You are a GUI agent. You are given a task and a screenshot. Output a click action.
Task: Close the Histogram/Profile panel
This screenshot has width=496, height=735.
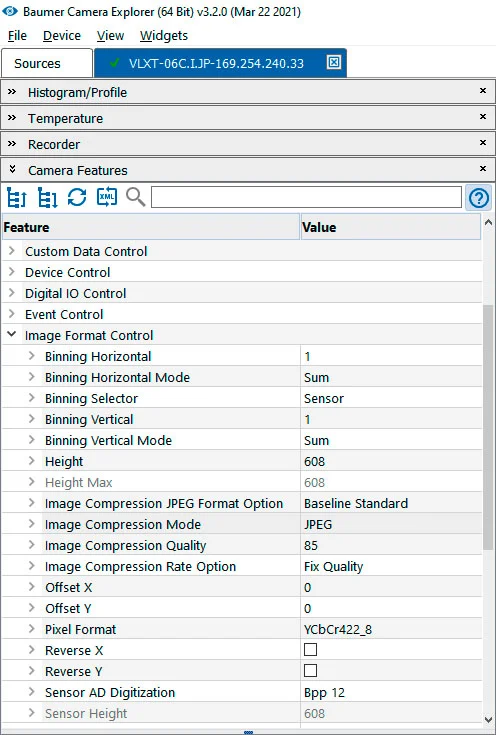click(x=483, y=90)
